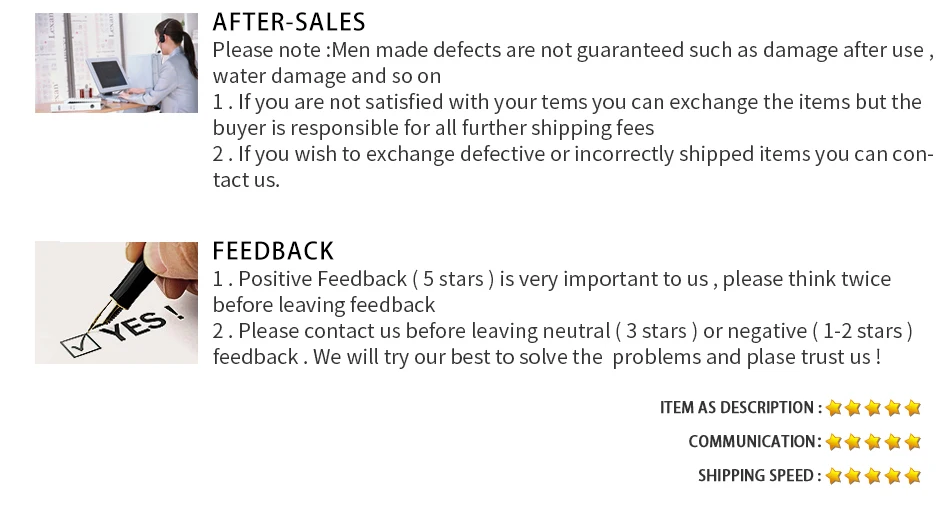Image resolution: width=950 pixels, height=526 pixels.
Task: Click fifth star of Item As Description
Action: (913, 408)
